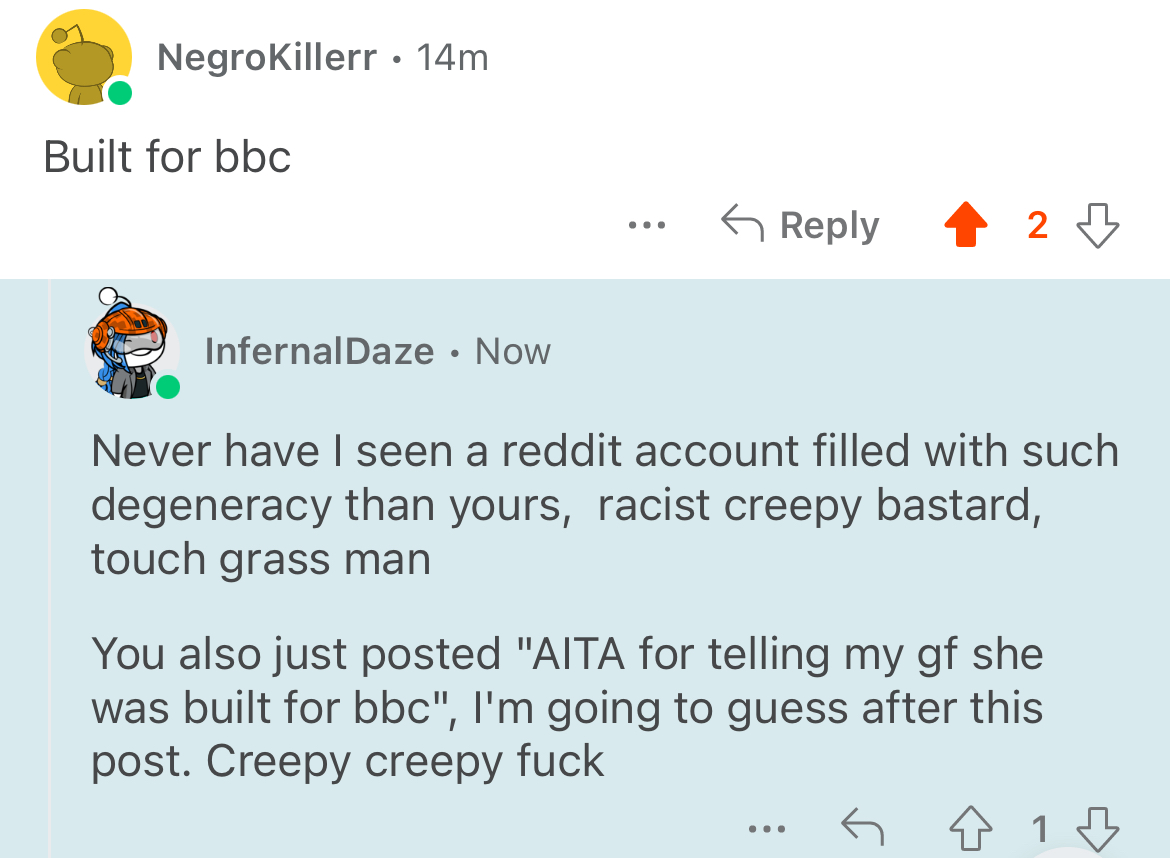Tap the 'You also just posted' paragraph
Screen dimensions: 1170x858
click(x=567, y=708)
